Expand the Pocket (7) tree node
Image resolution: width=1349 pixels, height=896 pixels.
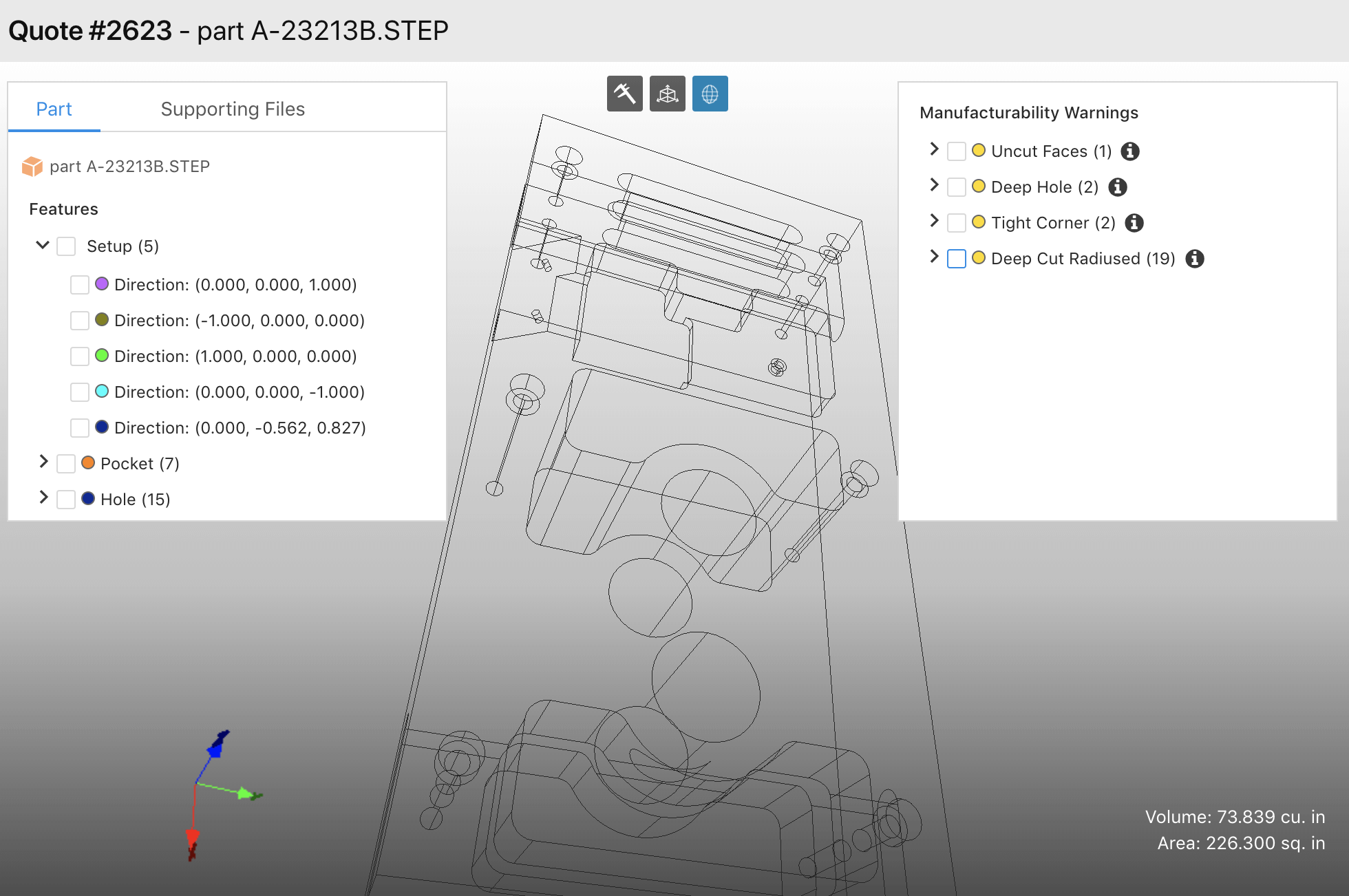tap(43, 462)
